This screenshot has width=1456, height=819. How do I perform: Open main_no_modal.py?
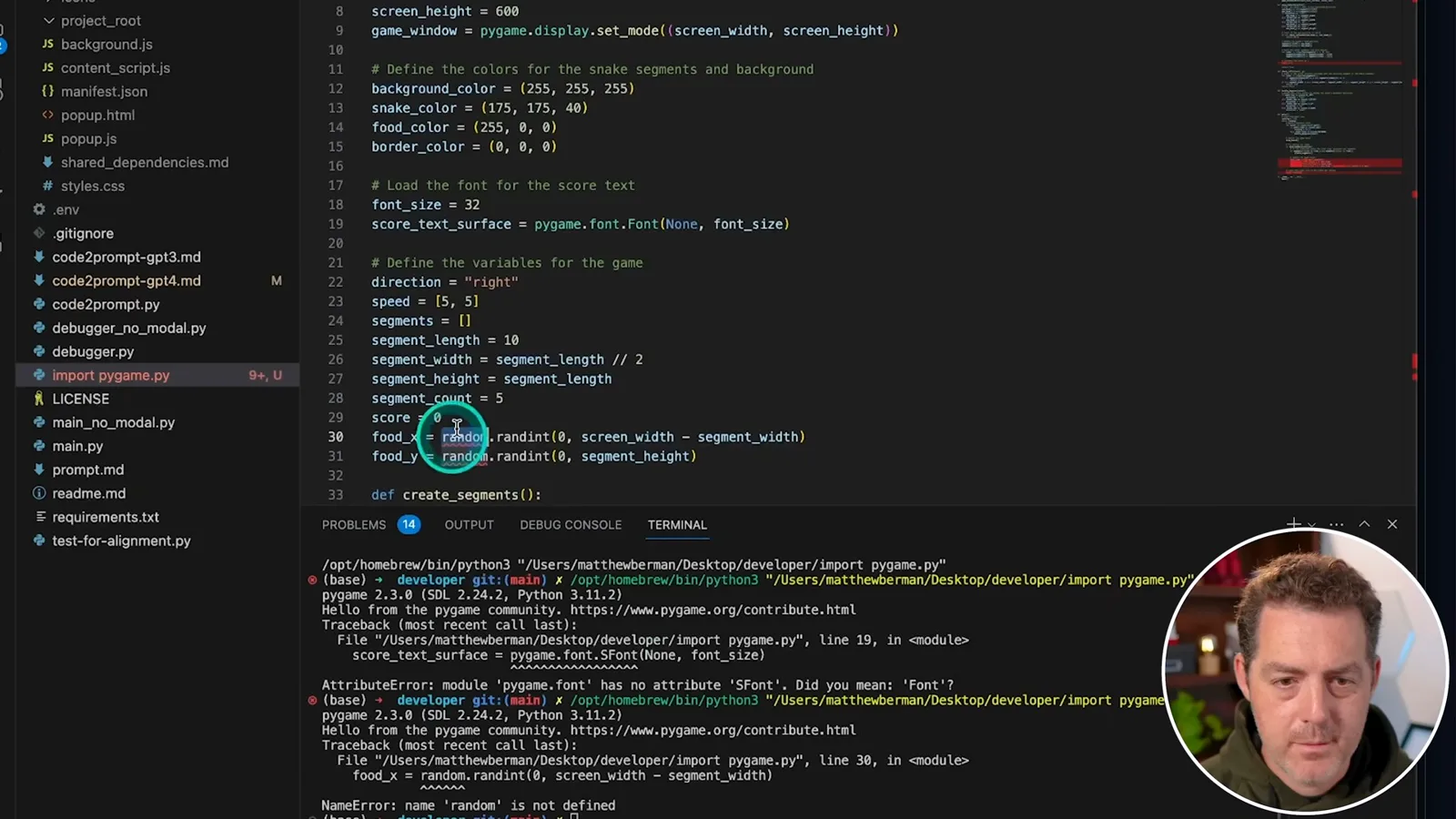113,422
